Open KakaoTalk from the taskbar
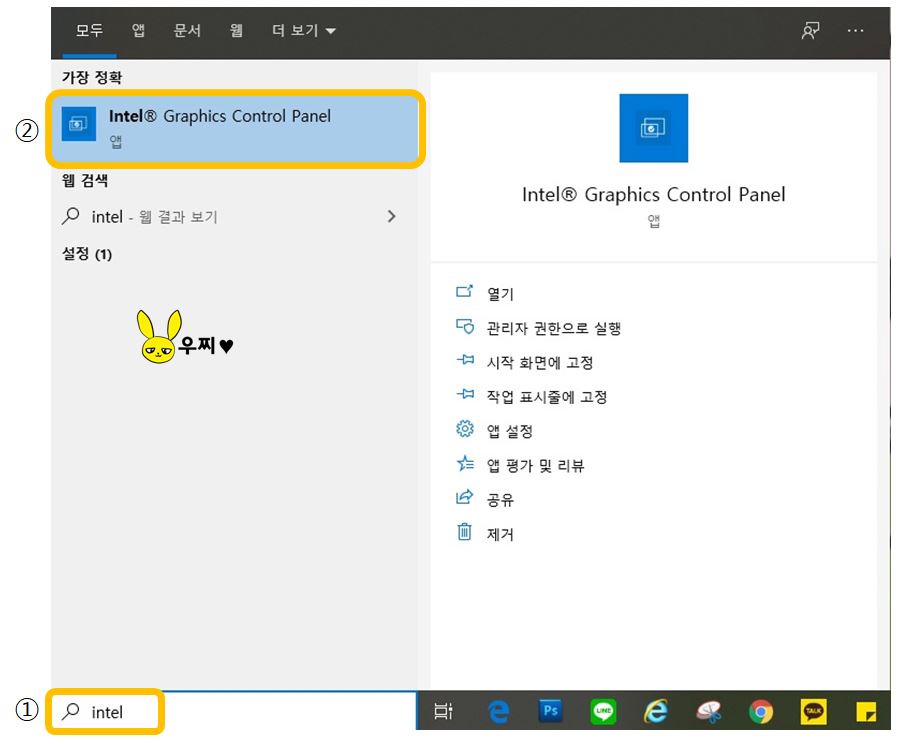The image size is (901, 744). pos(814,711)
